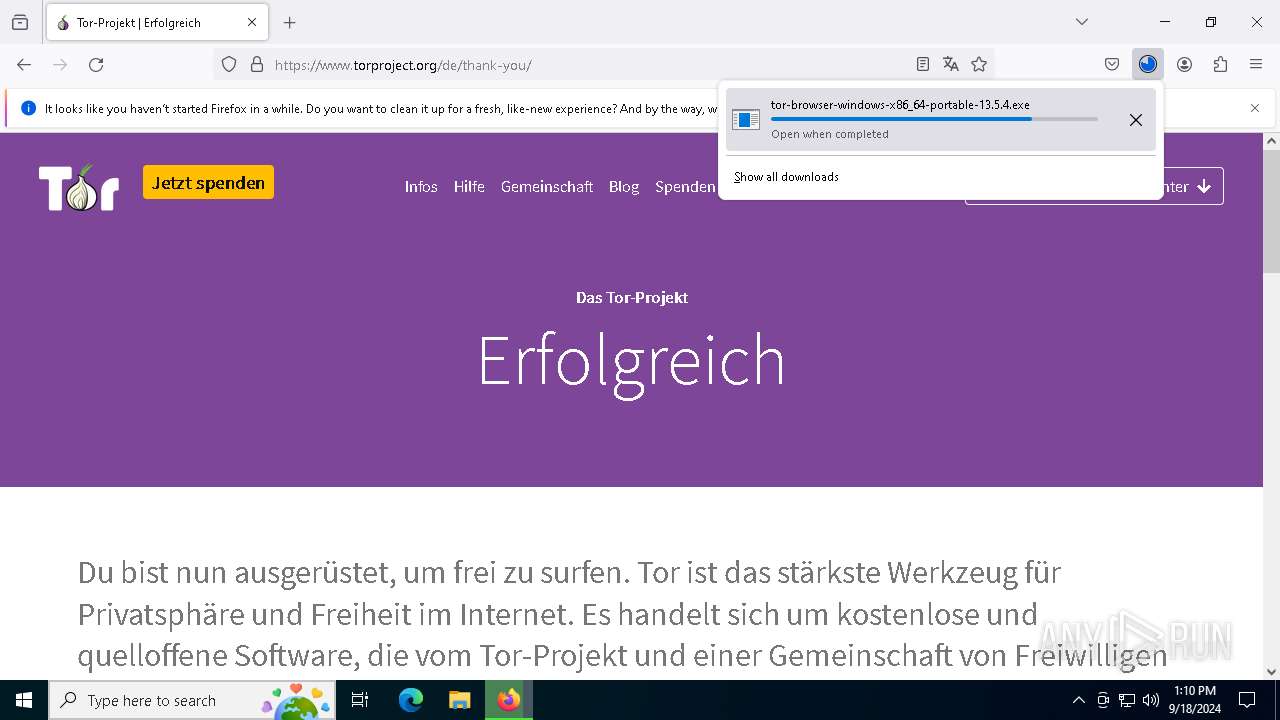Click the Firefox taskbar icon
Viewport: 1280px width, 720px height.
(x=509, y=700)
